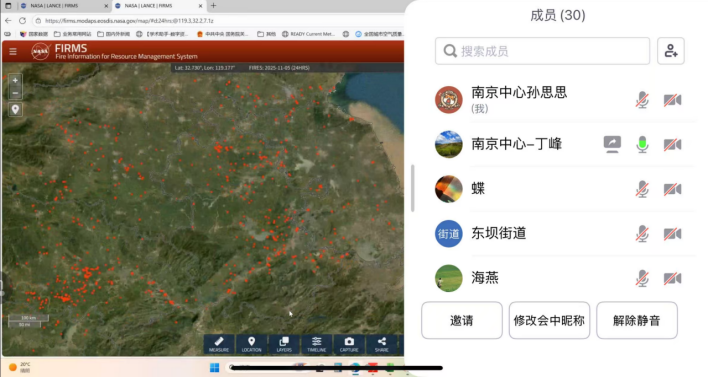This screenshot has width=708, height=377.
Task: Click the 邀请 invite button
Action: (461, 320)
